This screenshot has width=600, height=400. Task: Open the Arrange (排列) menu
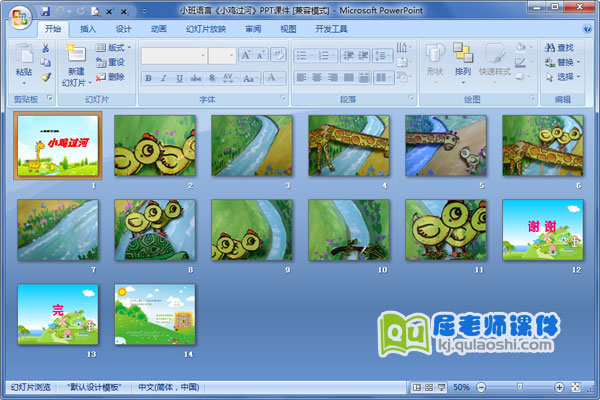(x=463, y=64)
